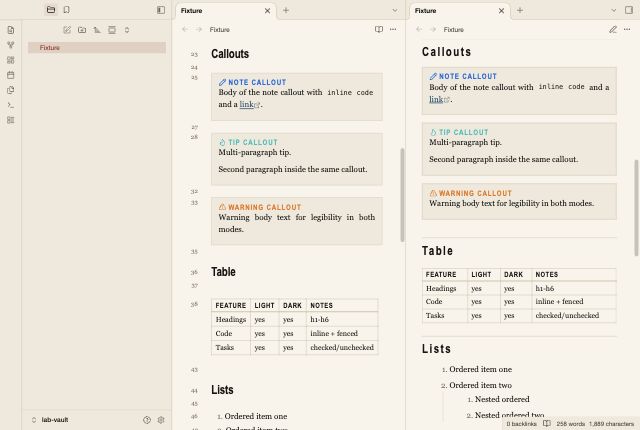
Task: Click 'Ordered item one' in left editor
Action: [256, 417]
